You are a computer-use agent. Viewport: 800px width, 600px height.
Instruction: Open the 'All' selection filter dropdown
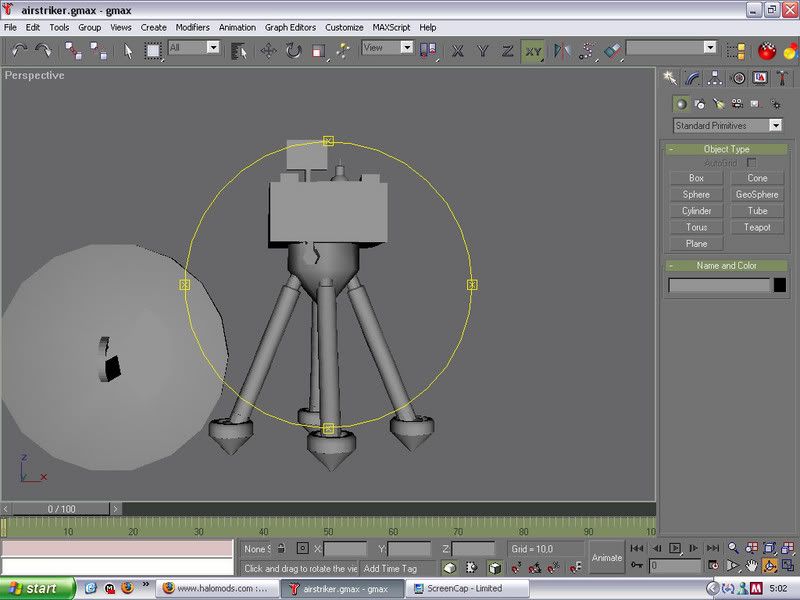(213, 47)
